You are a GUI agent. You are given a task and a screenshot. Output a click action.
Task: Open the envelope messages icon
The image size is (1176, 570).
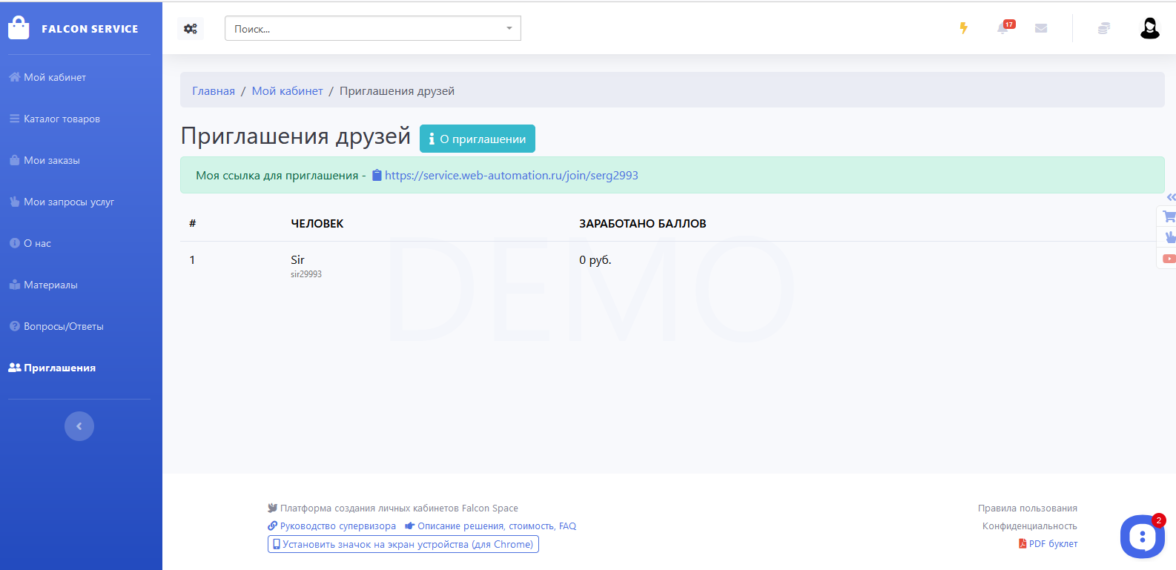coord(1041,28)
